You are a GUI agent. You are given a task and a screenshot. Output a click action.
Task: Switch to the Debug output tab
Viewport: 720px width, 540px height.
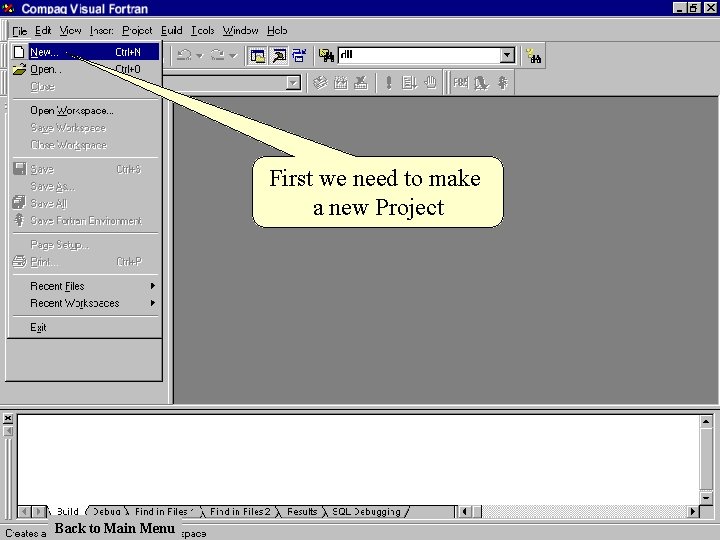[x=107, y=512]
